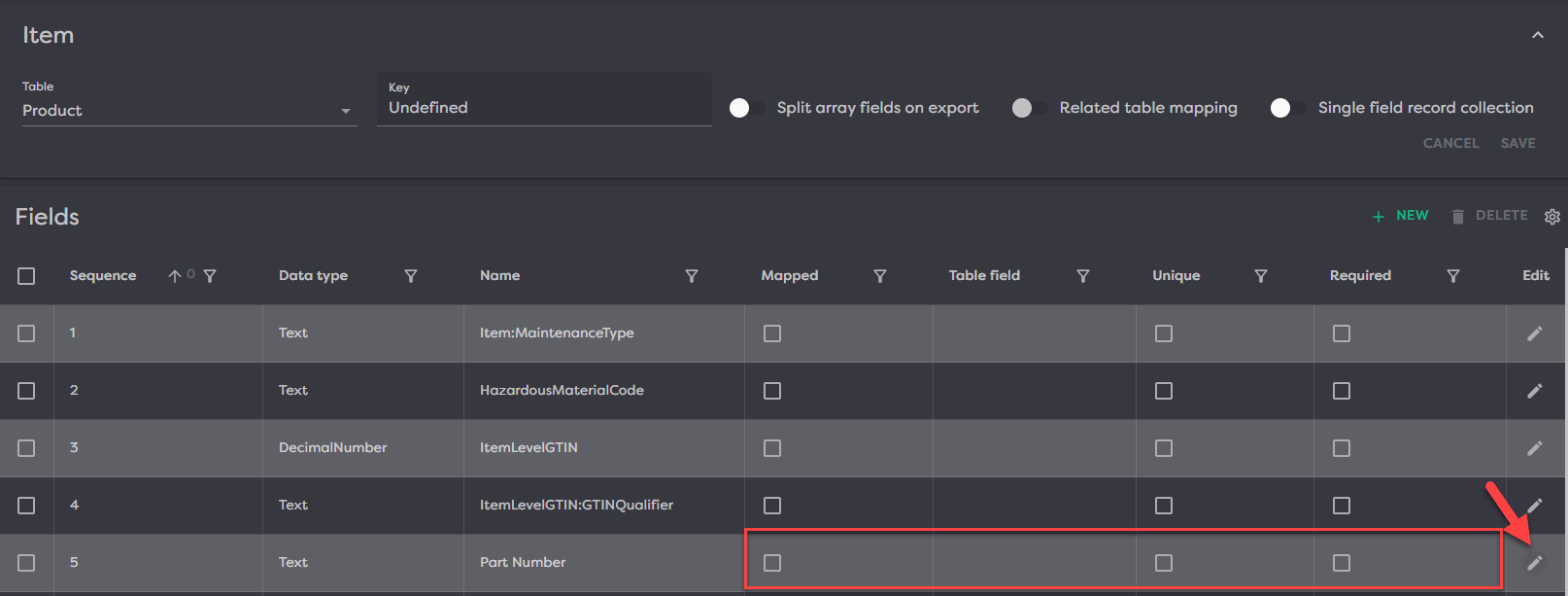
Task: Click the CANCEL button
Action: tap(1450, 143)
